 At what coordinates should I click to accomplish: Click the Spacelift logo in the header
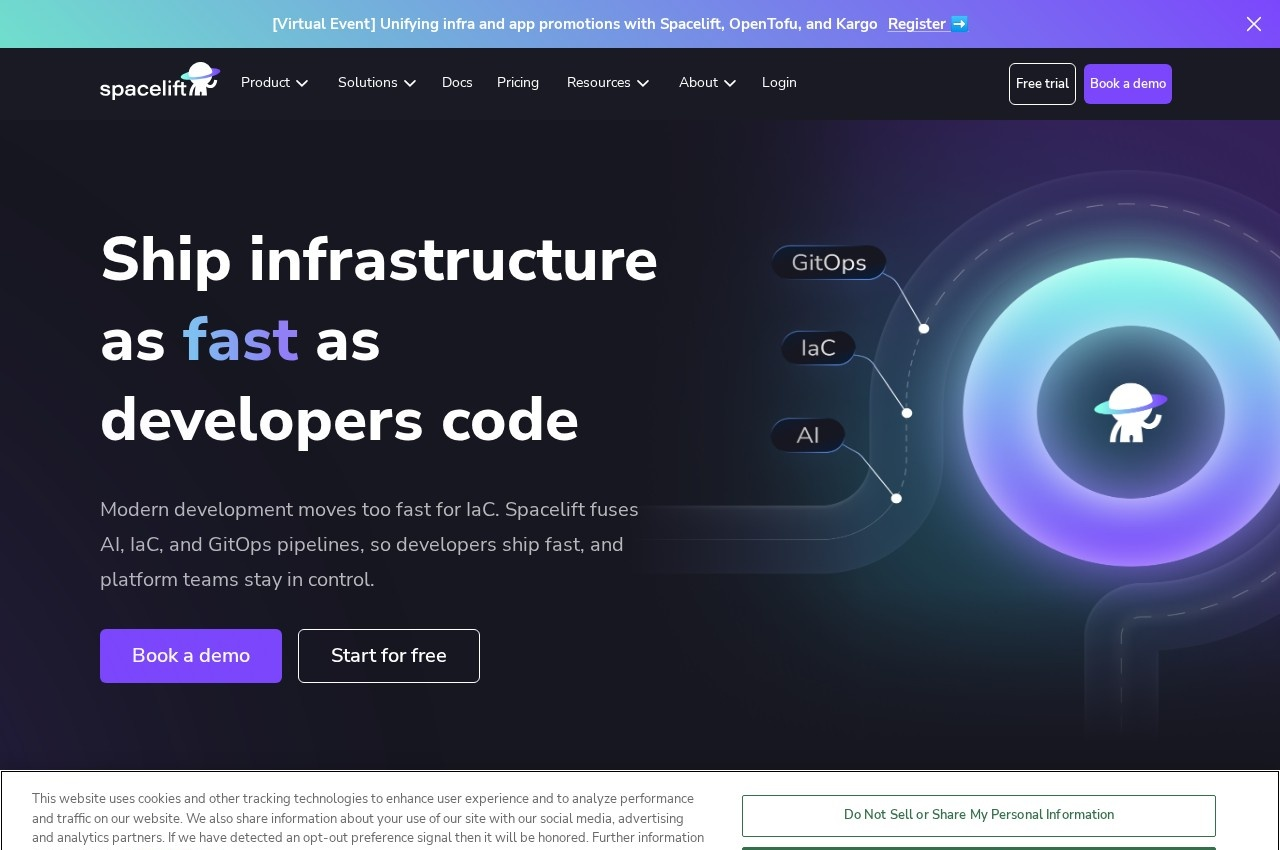point(160,81)
